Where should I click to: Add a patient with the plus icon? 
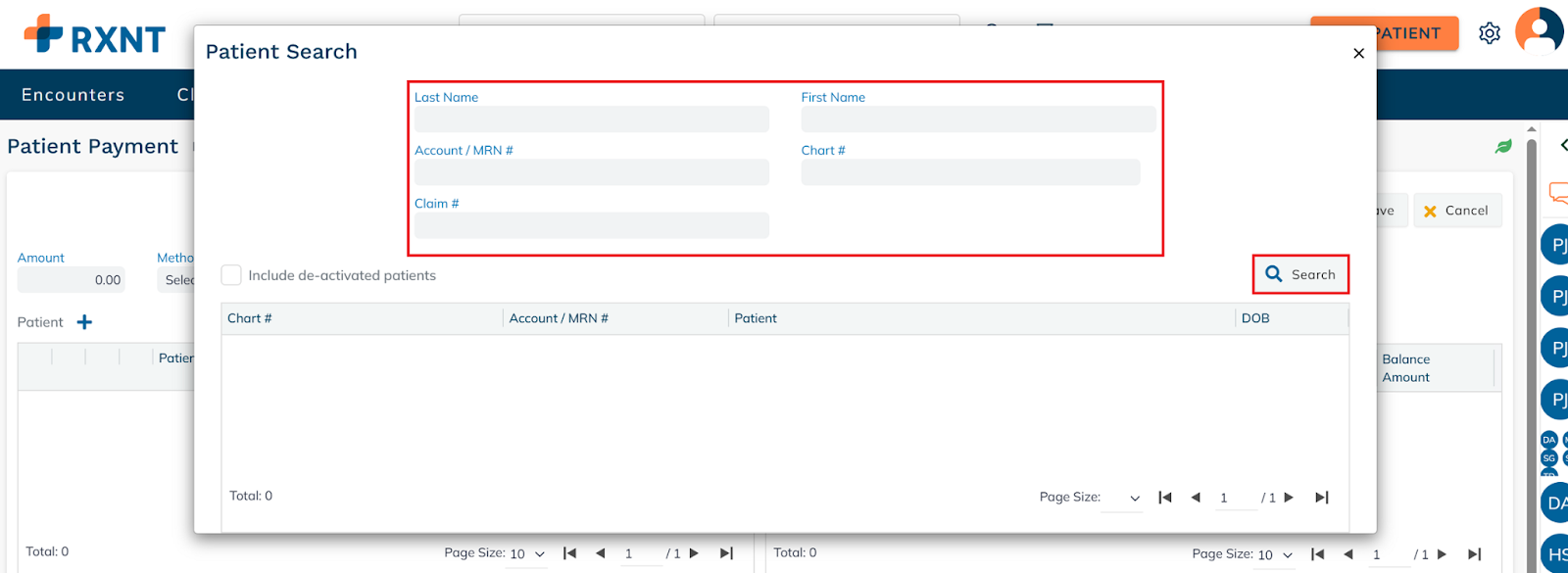pyautogui.click(x=84, y=322)
